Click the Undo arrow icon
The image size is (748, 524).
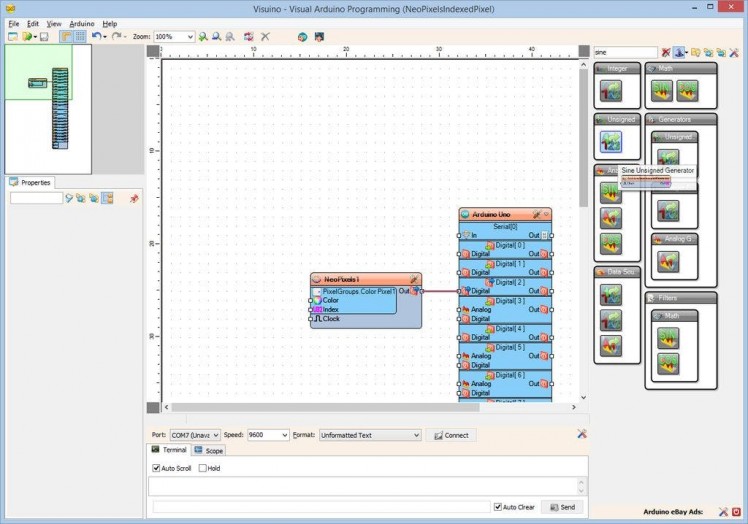(x=96, y=37)
